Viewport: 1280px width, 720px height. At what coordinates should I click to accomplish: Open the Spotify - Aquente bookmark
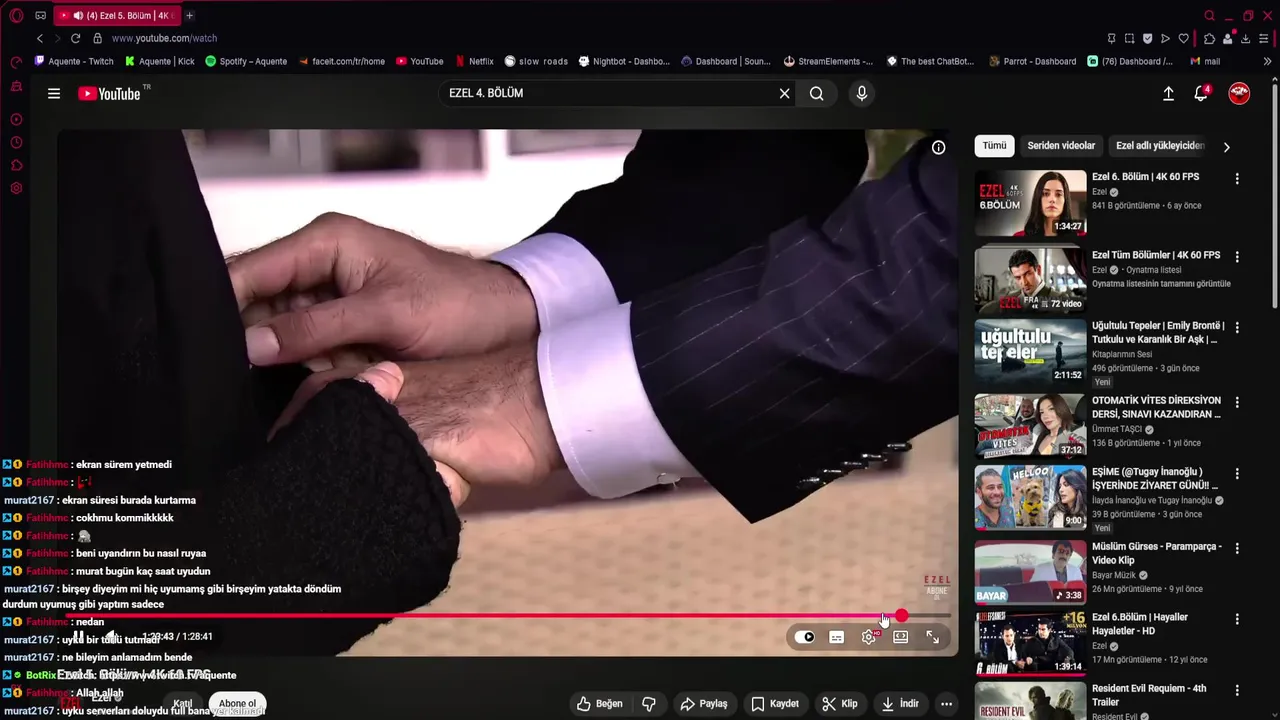pyautogui.click(x=246, y=61)
